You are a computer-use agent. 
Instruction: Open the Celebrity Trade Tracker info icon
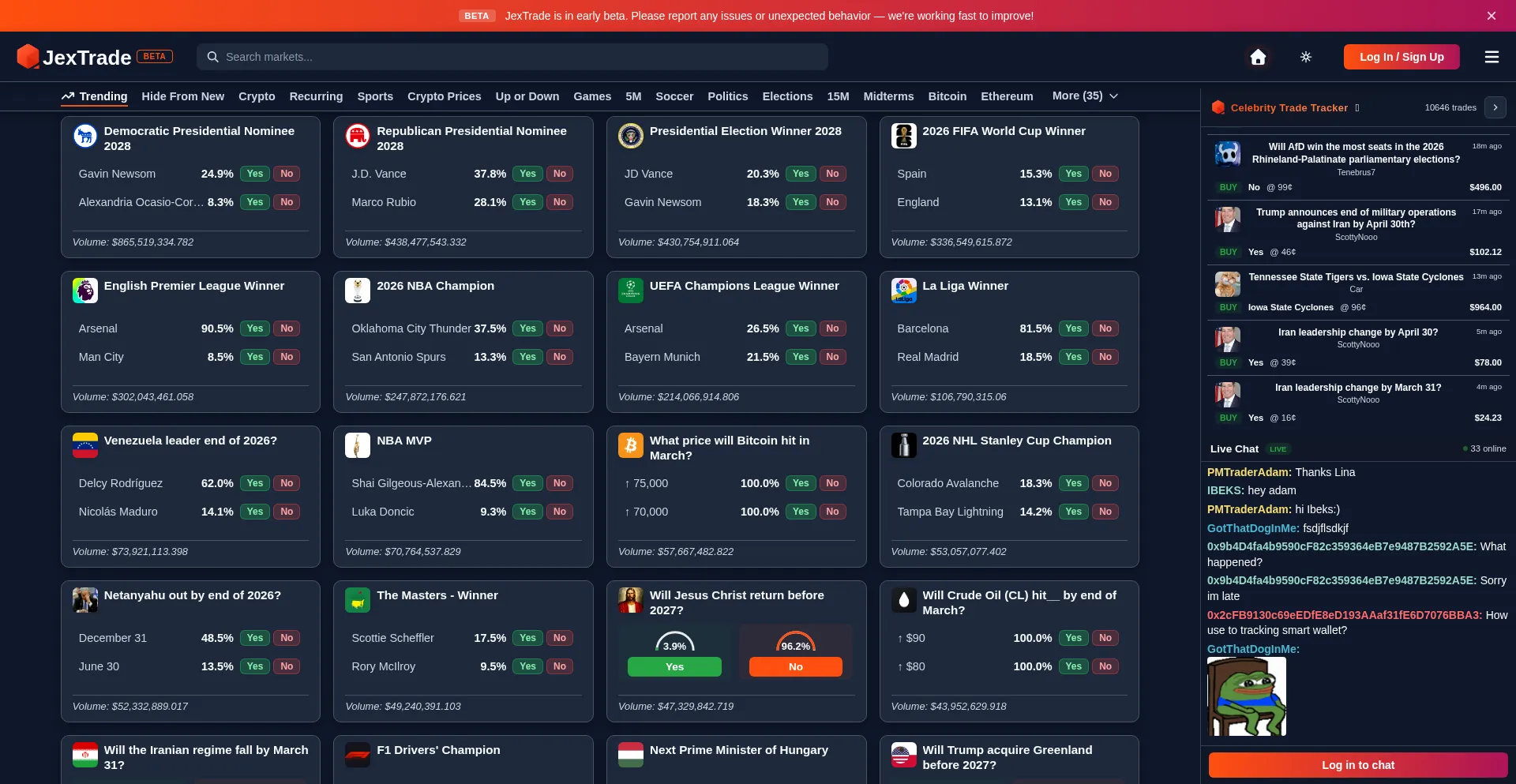pos(1357,108)
